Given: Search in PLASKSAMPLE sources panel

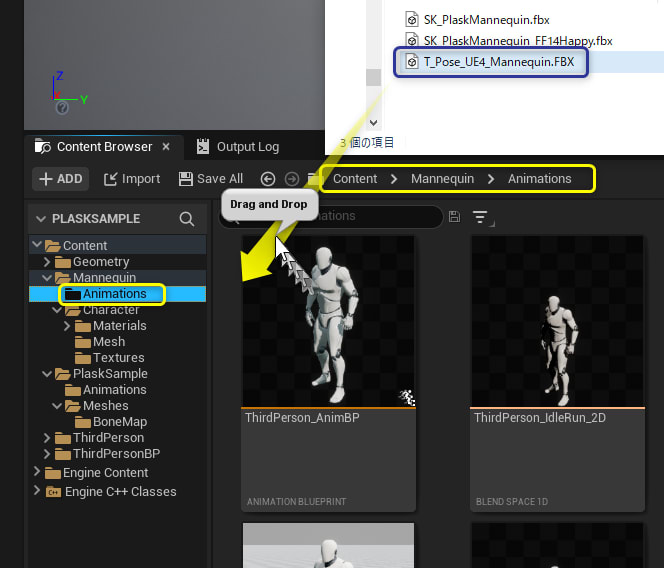Looking at the screenshot, I should [187, 219].
